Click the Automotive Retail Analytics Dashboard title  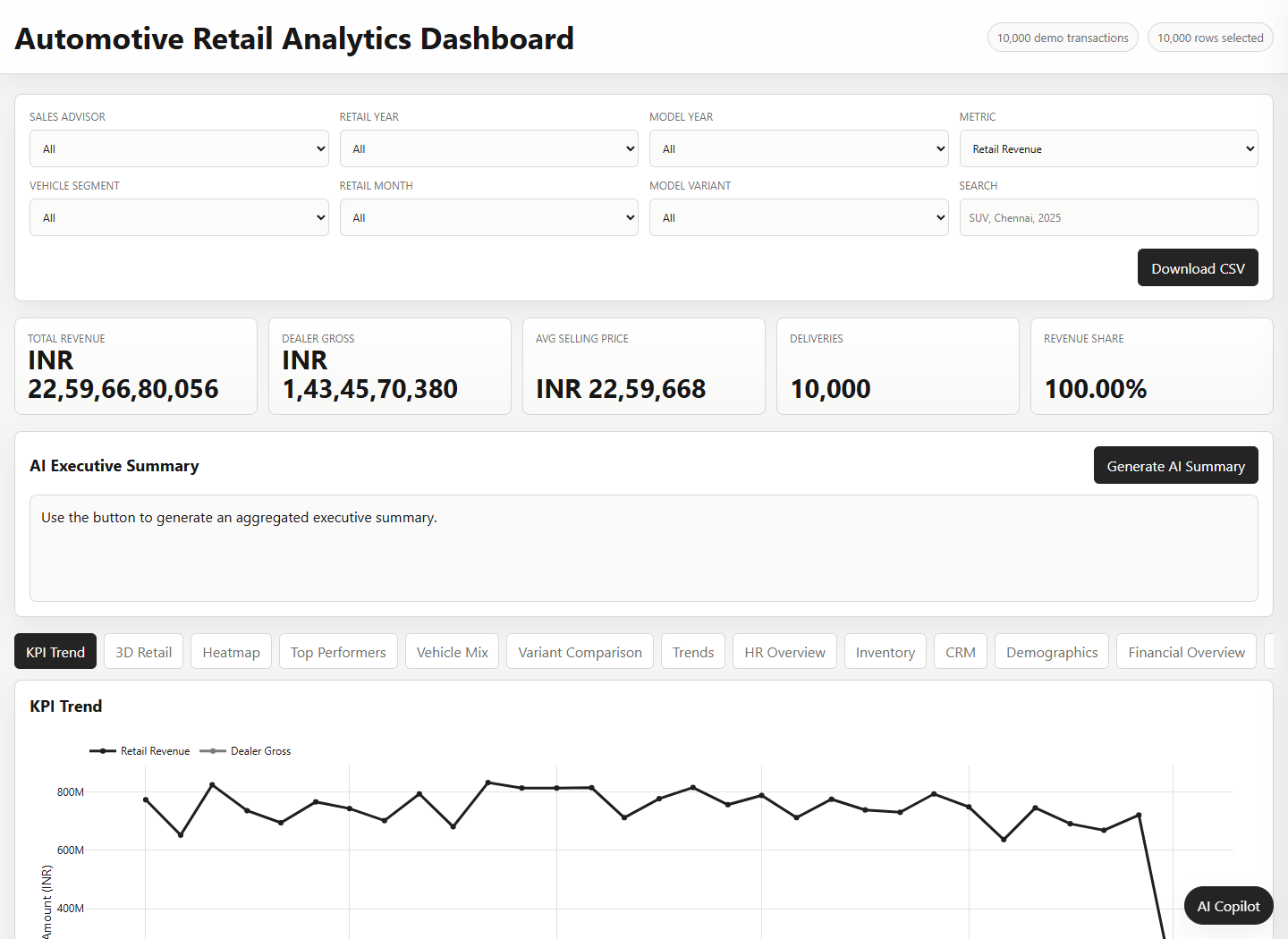(x=294, y=38)
